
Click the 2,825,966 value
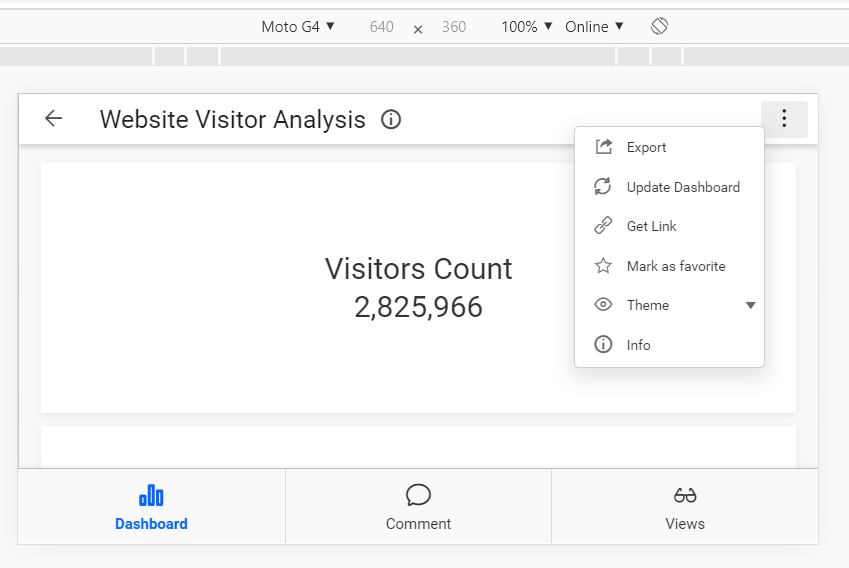[418, 306]
